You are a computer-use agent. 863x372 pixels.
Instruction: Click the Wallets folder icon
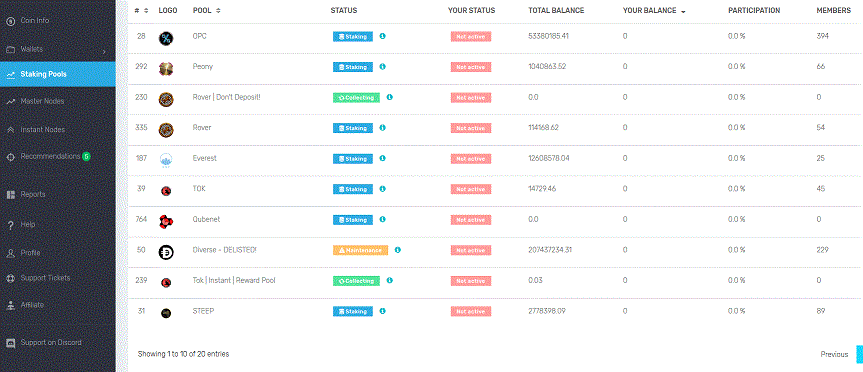click(10, 50)
